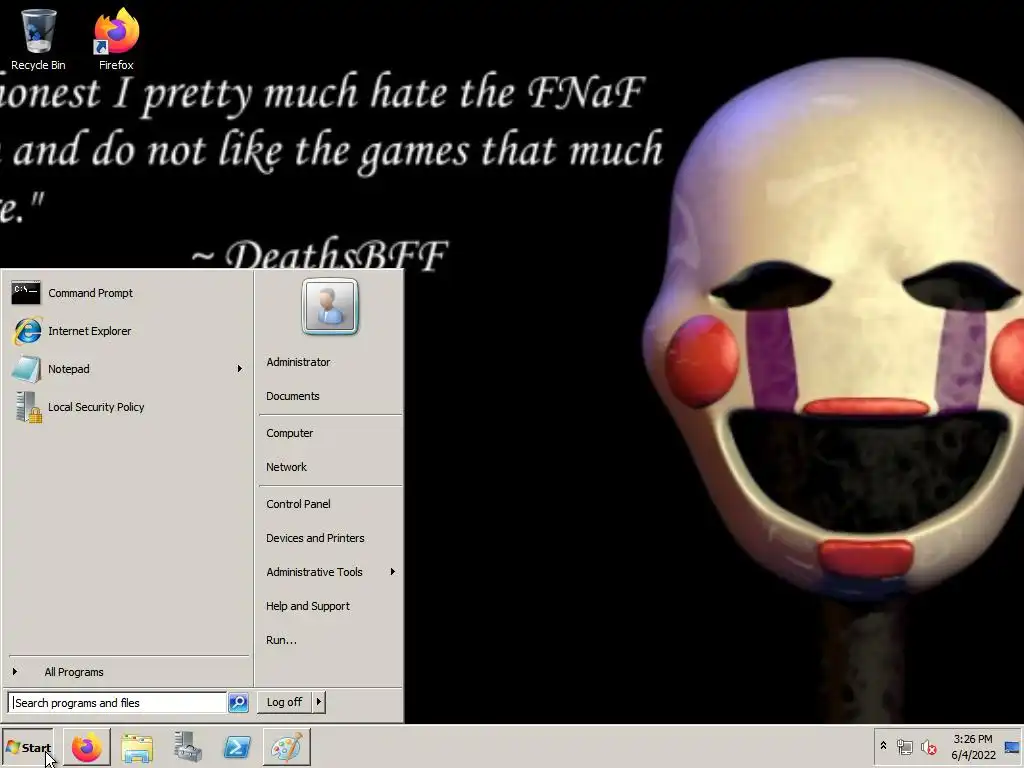Click the network status tray icon
Viewport: 1024px width, 768px height.
pyautogui.click(x=905, y=746)
